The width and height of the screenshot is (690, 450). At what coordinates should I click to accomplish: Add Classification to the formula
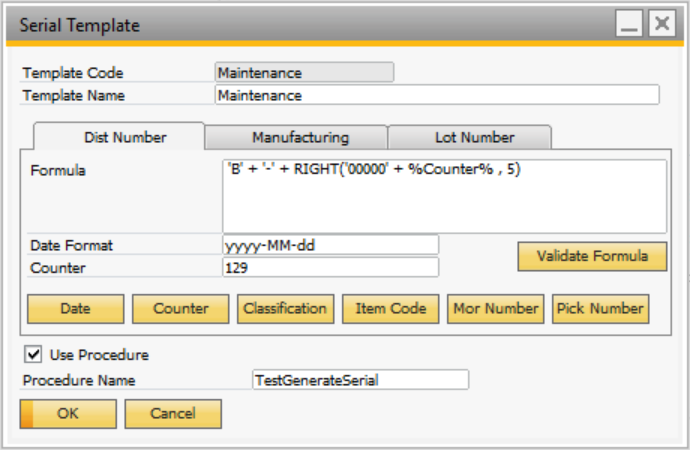click(x=285, y=309)
